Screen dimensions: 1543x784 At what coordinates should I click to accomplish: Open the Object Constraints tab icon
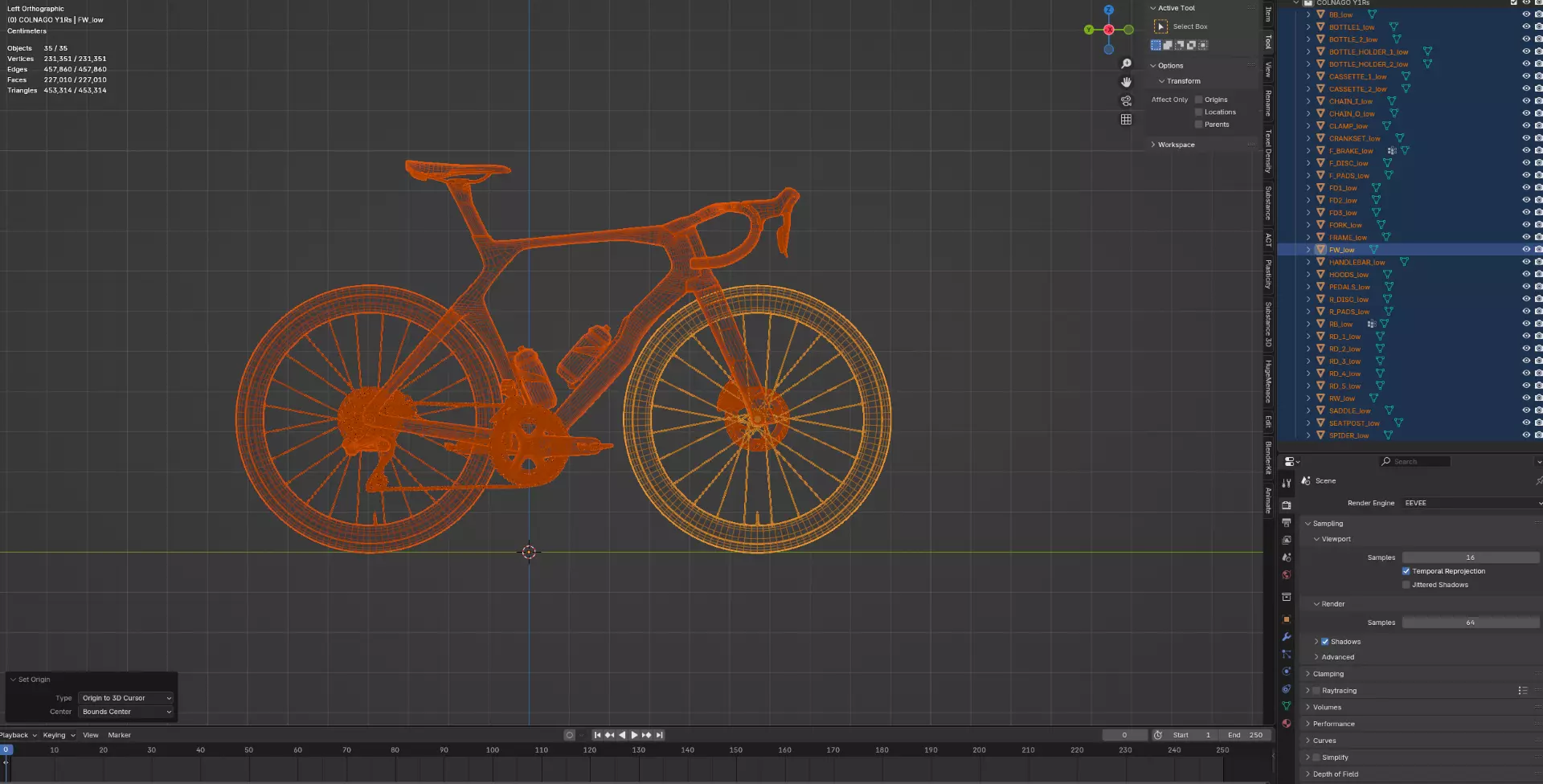point(1286,689)
